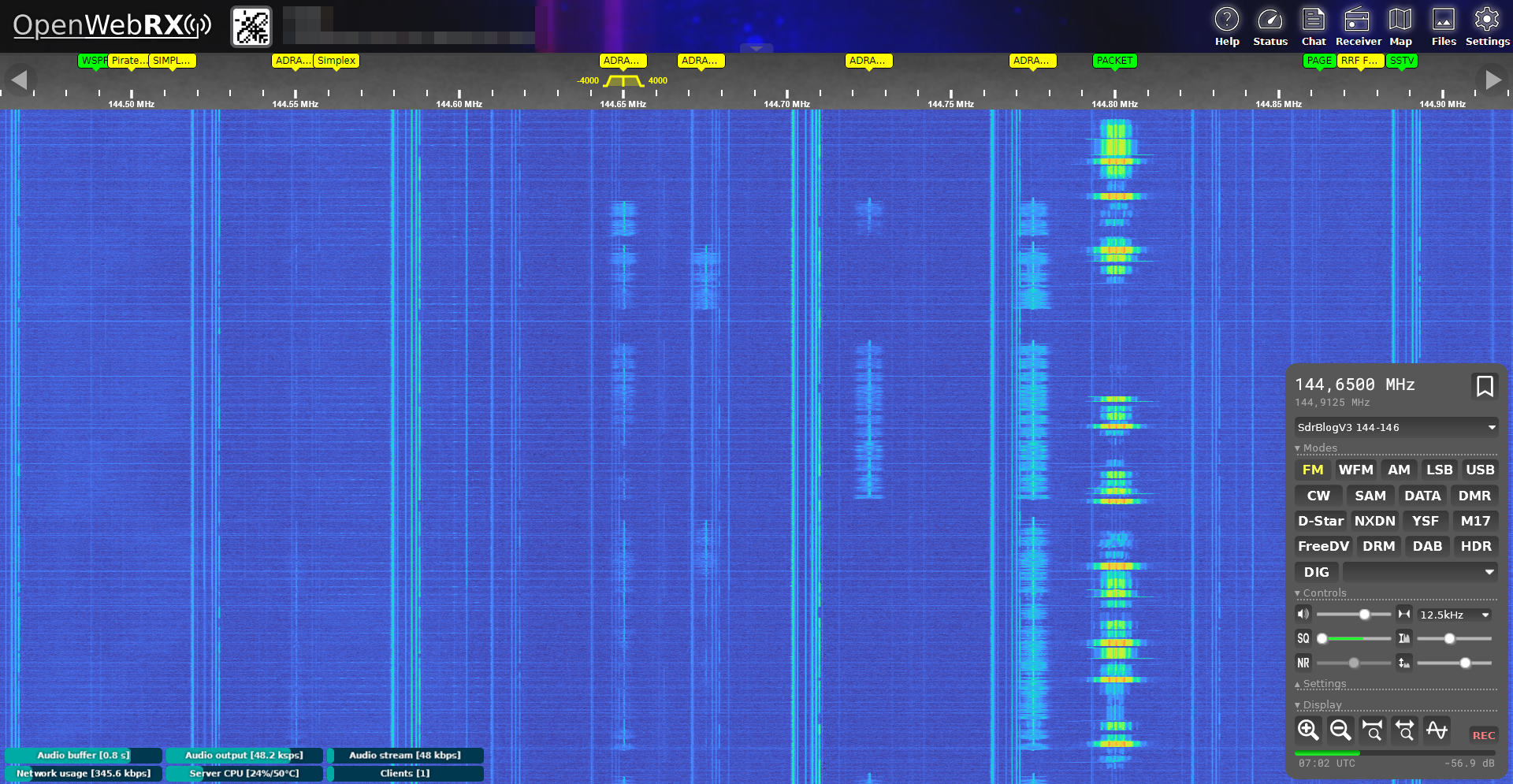Adjust the waterfall minimum level slider

point(1455,638)
